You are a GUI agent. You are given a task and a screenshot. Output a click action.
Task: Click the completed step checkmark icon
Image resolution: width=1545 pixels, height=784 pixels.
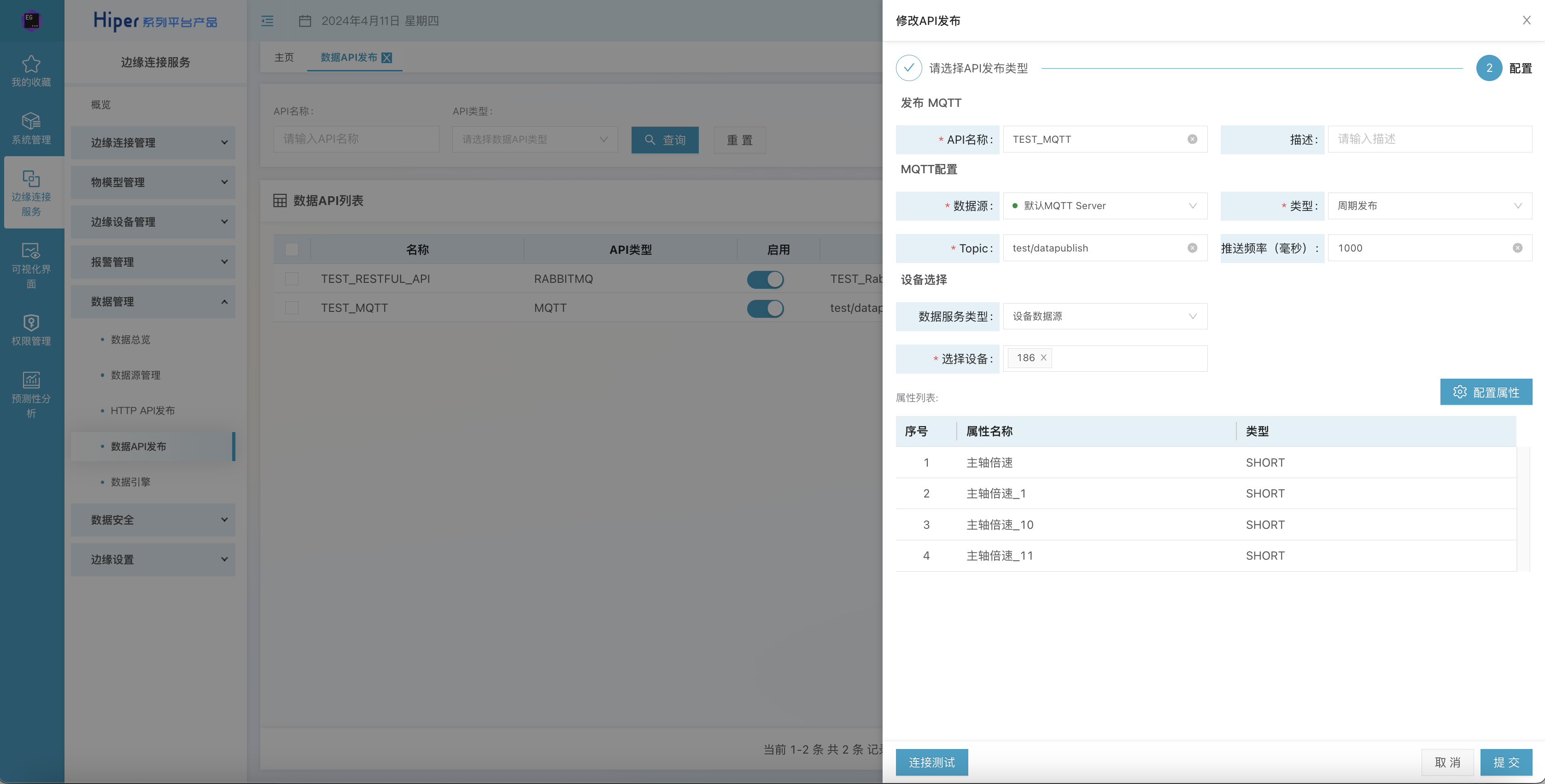(x=909, y=68)
